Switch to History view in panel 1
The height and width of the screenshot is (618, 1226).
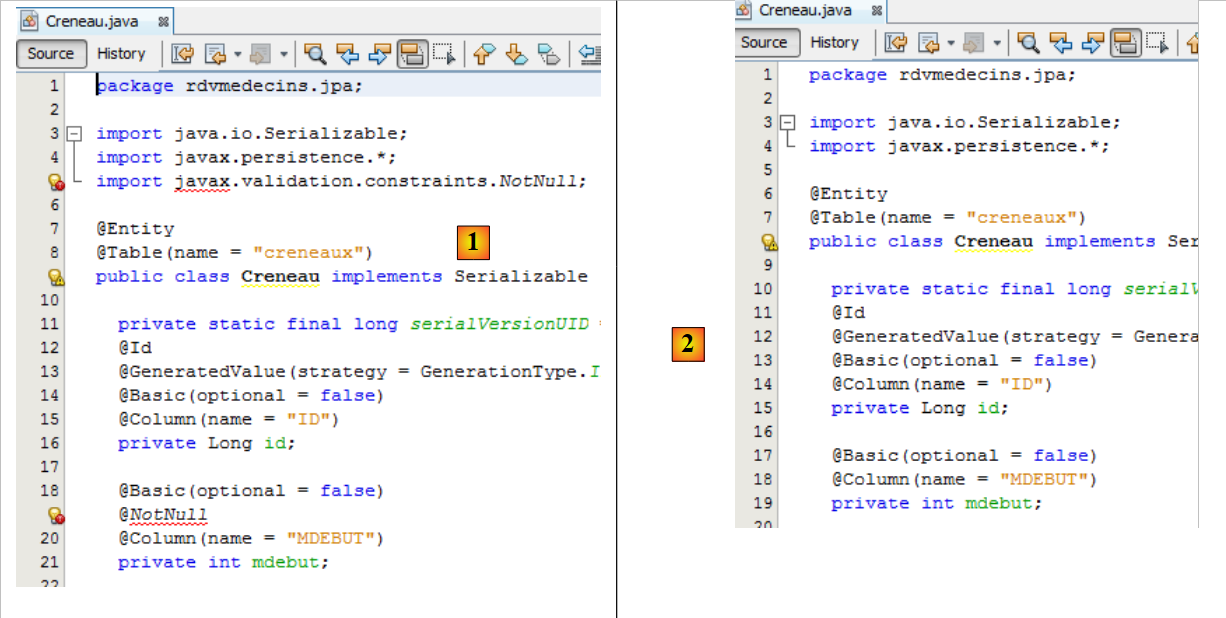(121, 54)
